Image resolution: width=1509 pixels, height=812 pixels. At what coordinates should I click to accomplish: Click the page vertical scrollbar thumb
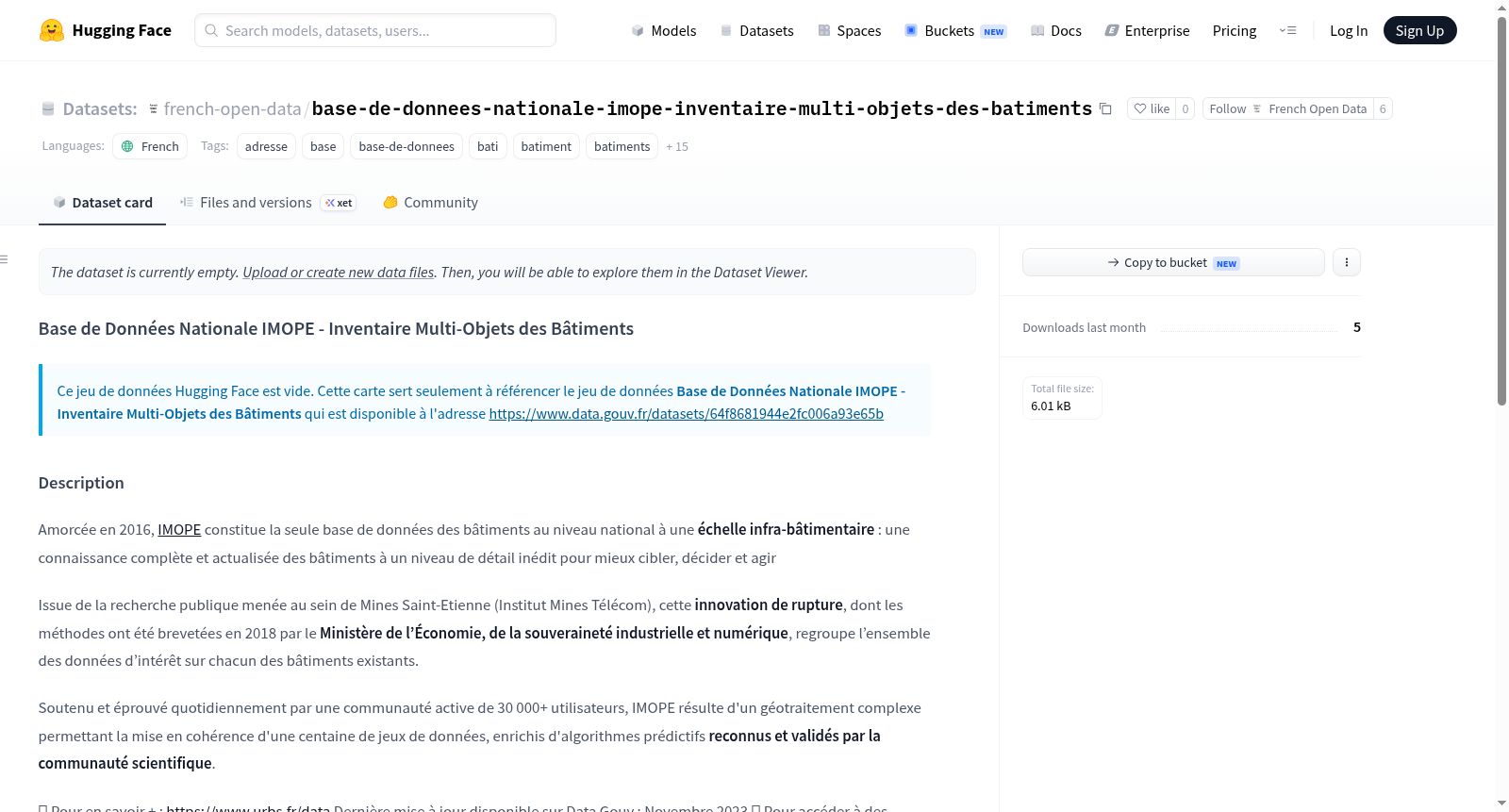point(1501,210)
